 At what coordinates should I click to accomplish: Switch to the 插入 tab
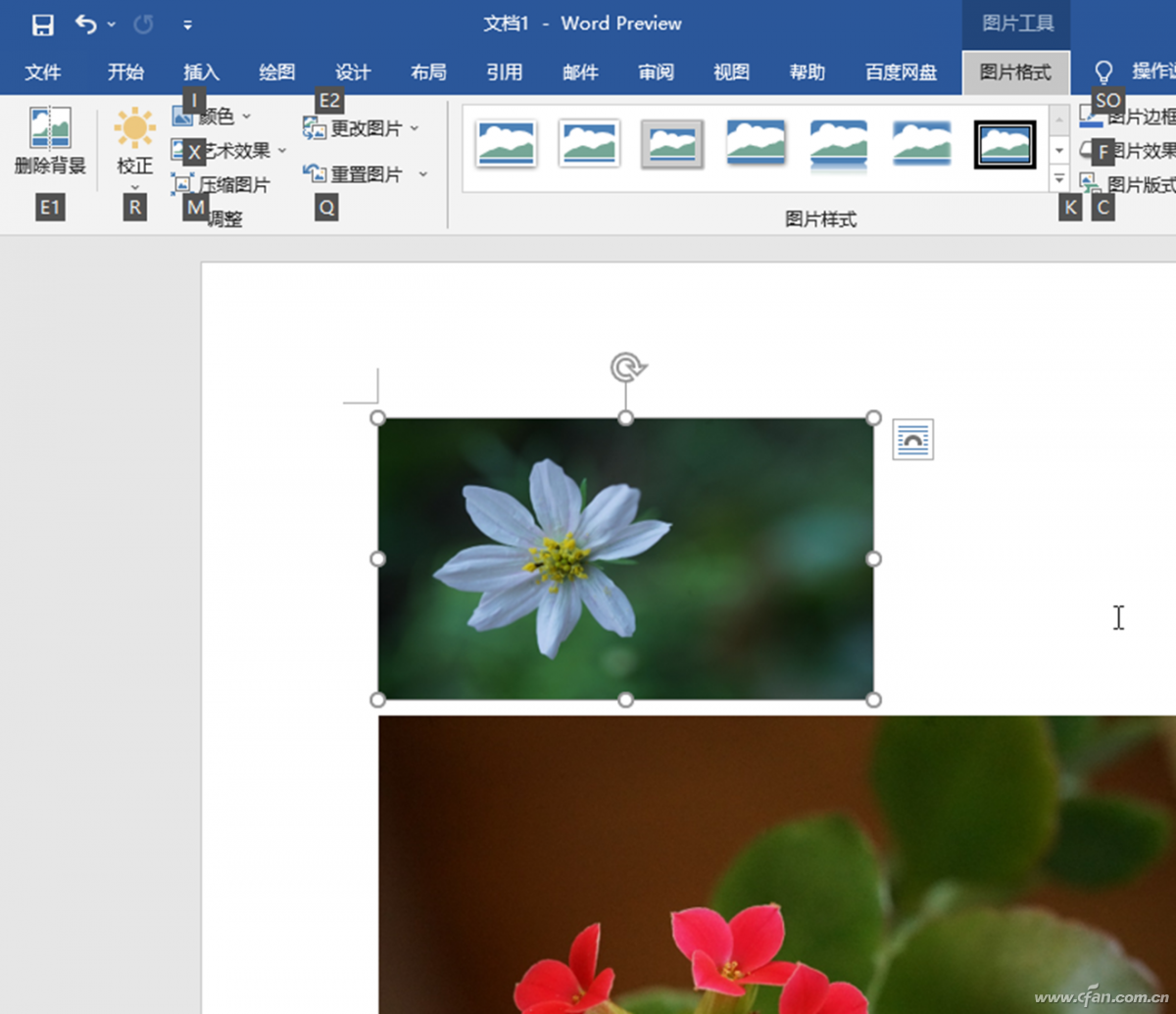coord(201,72)
